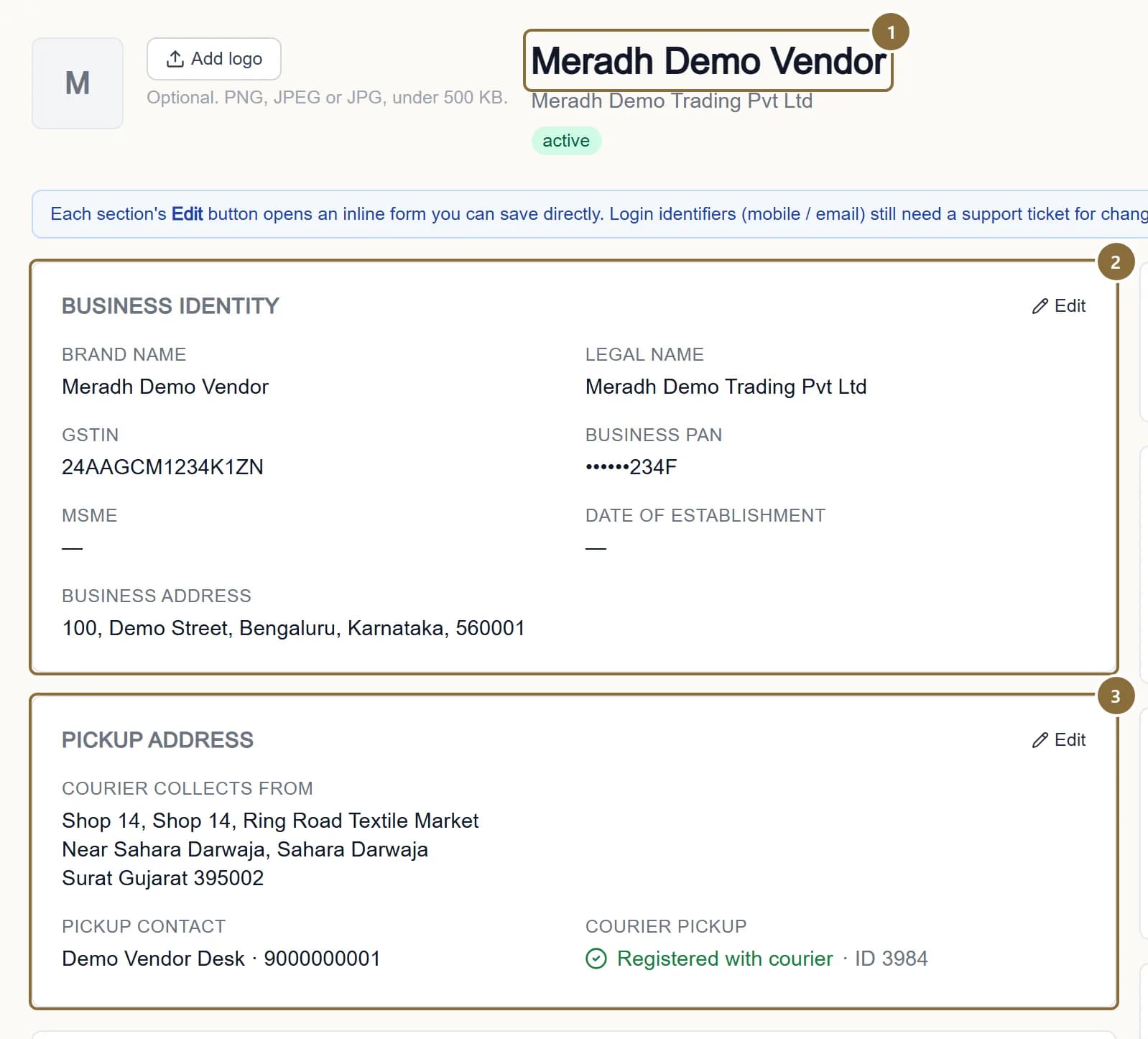Click the Date of Establishment label
1148x1039 pixels.
pos(705,515)
